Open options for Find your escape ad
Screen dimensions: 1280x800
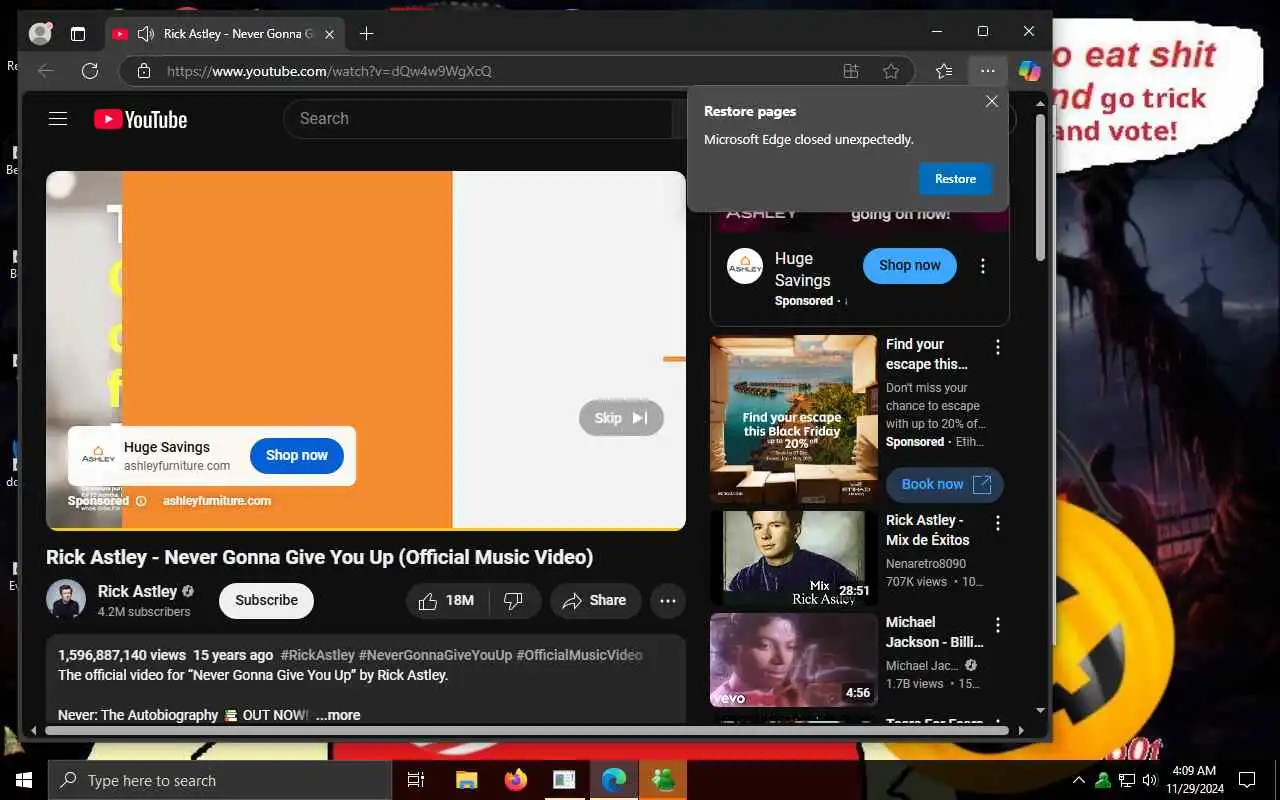(997, 347)
